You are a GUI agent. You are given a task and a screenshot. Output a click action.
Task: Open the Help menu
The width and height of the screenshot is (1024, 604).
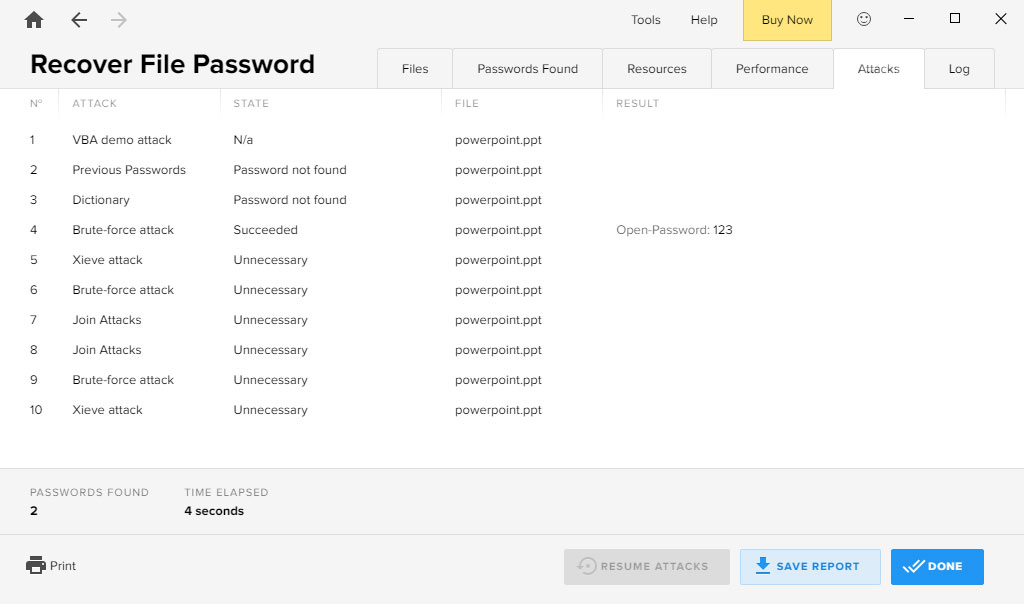click(704, 20)
